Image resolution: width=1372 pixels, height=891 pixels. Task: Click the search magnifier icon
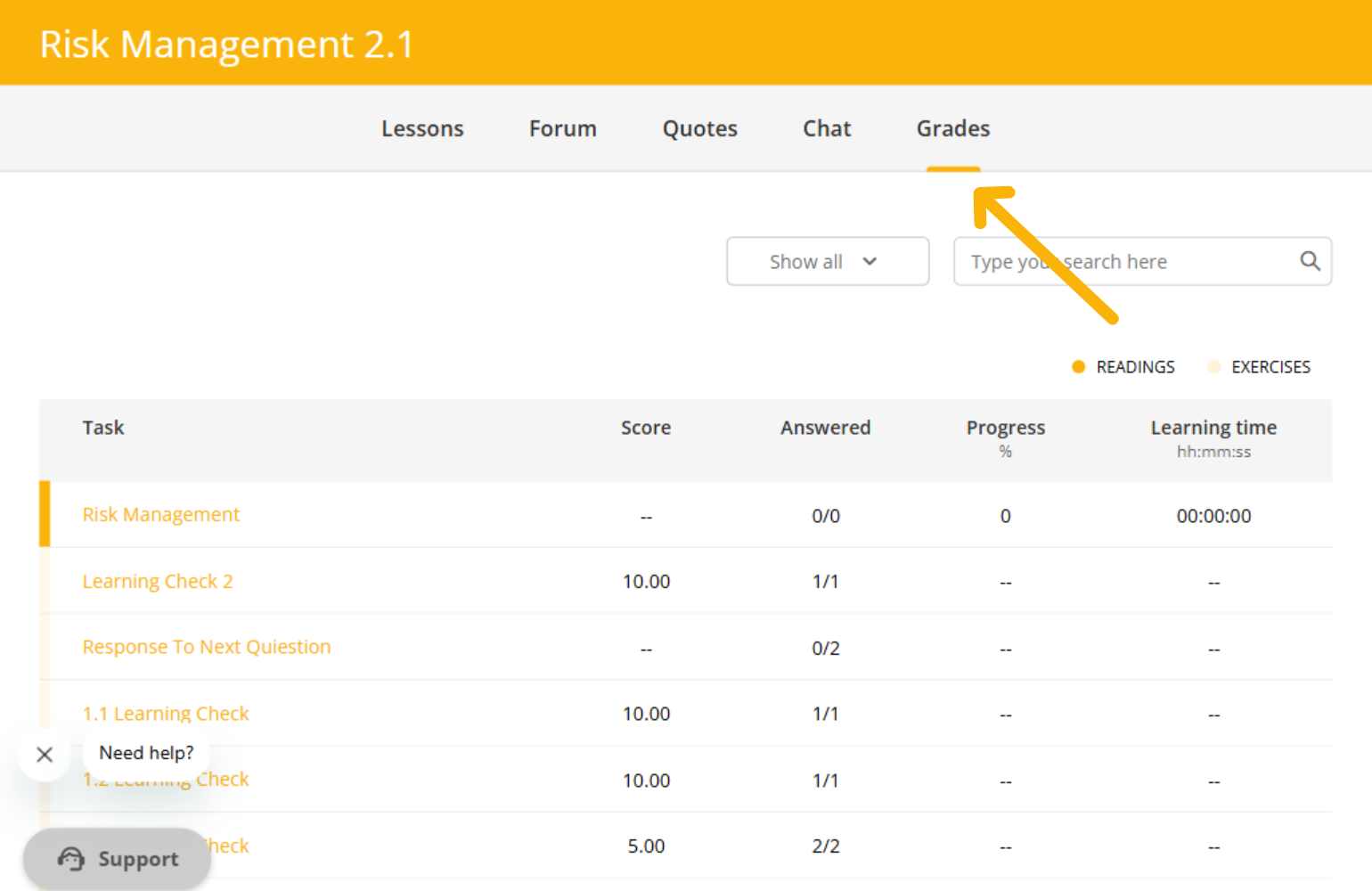point(1309,261)
